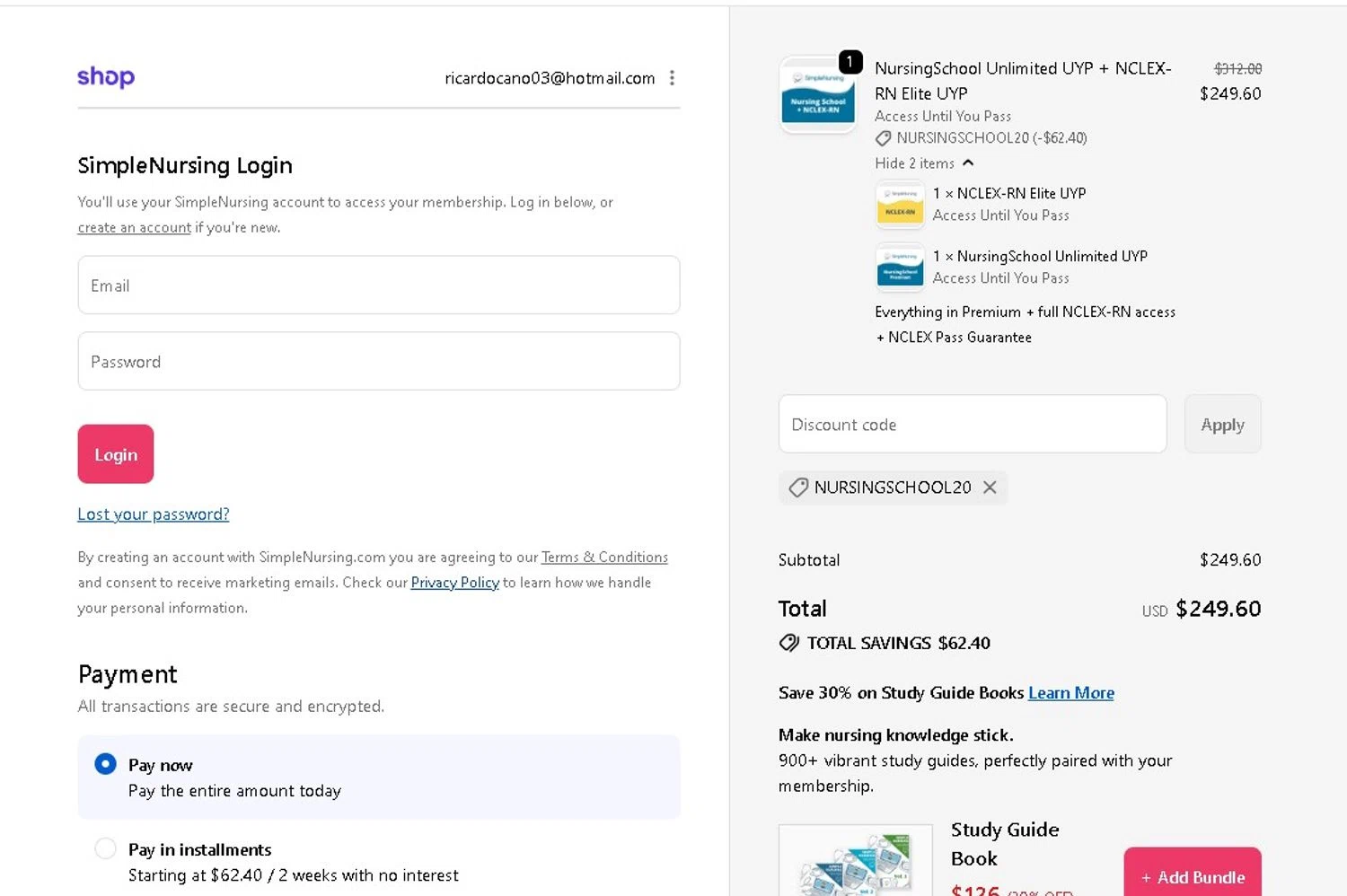Click the Payment section heading
1347x896 pixels.
pyautogui.click(x=128, y=674)
